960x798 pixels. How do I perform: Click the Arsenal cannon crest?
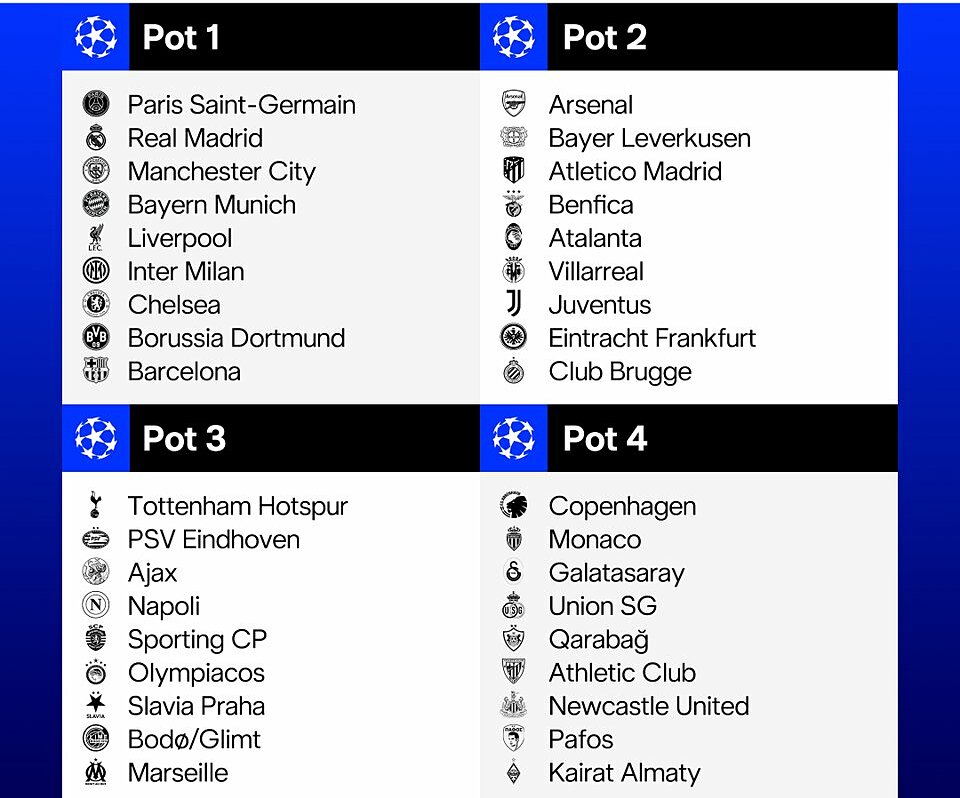513,104
